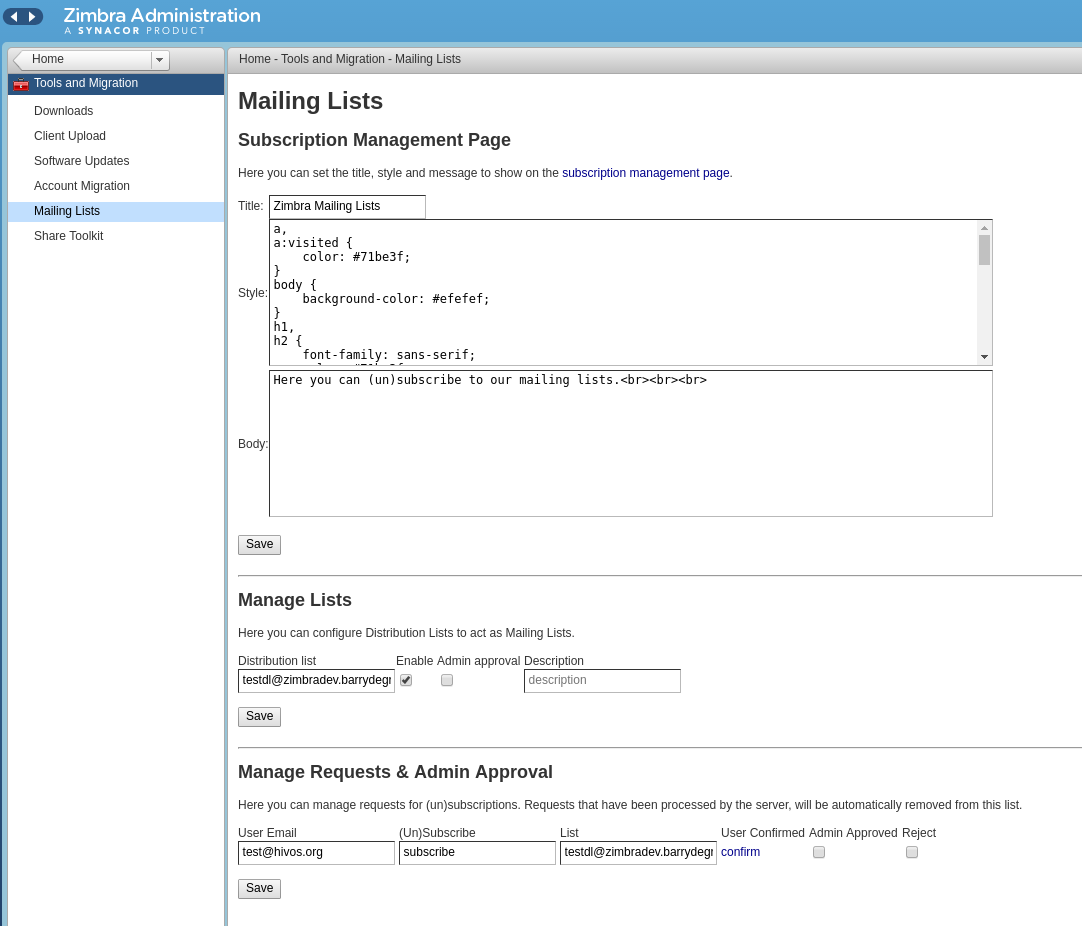Screen dimensions: 1082x926
Task: Open Account Migration in the sidebar
Action: tap(81, 186)
